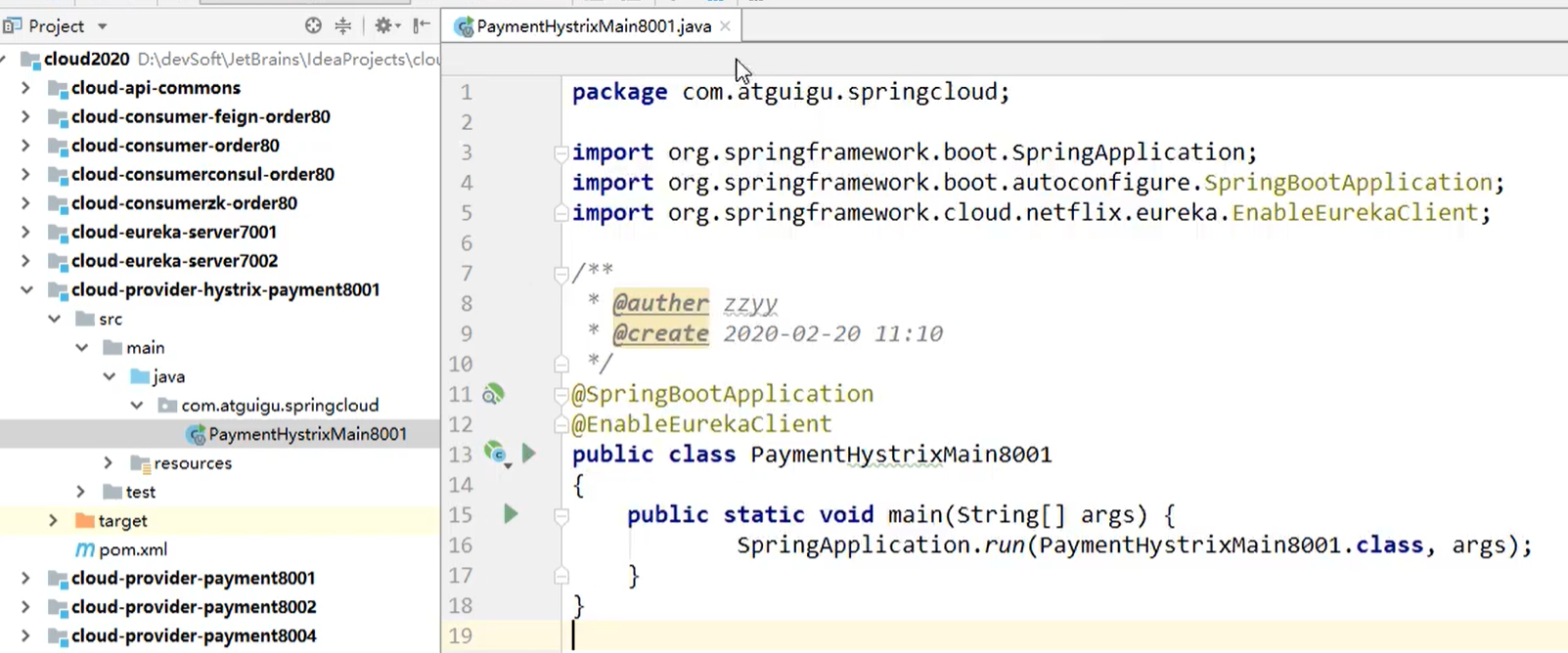Toggle the fold marker beside @EnableEurekaClient
Screen dimensions: 1568x653
pyautogui.click(x=560, y=424)
